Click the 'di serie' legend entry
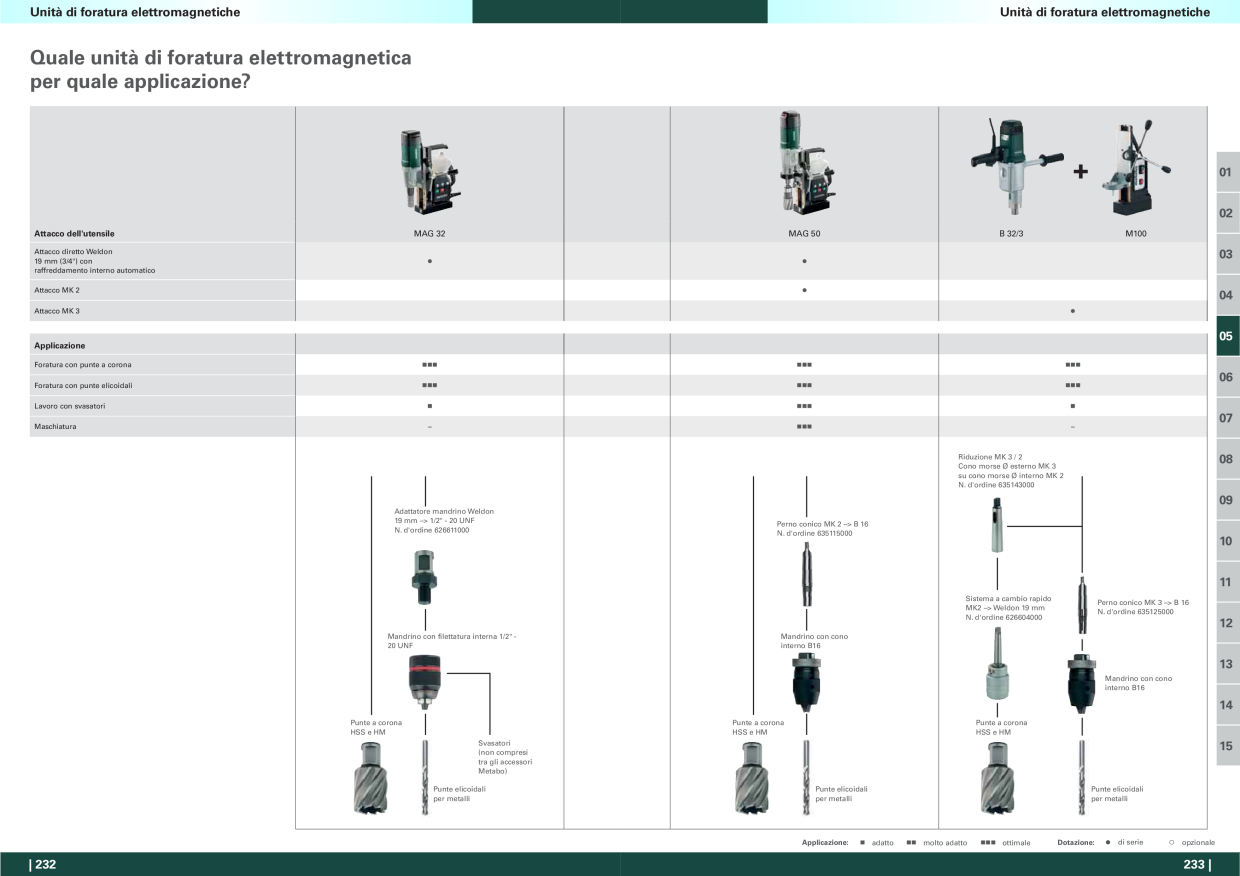Screen dimensions: 1240x876 click(x=1124, y=843)
